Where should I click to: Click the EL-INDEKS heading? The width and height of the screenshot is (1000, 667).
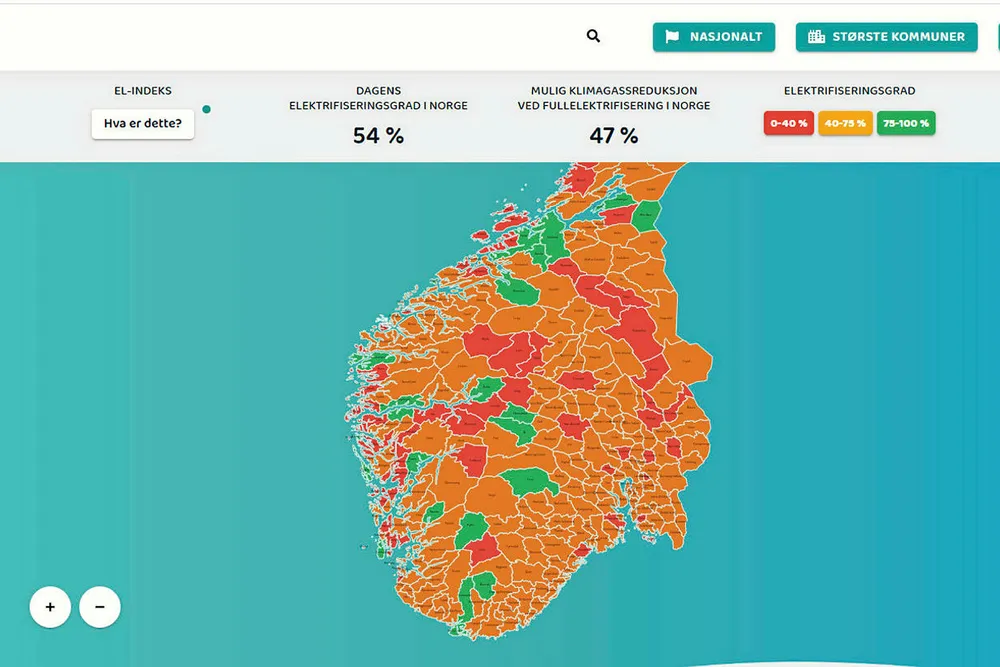[143, 91]
